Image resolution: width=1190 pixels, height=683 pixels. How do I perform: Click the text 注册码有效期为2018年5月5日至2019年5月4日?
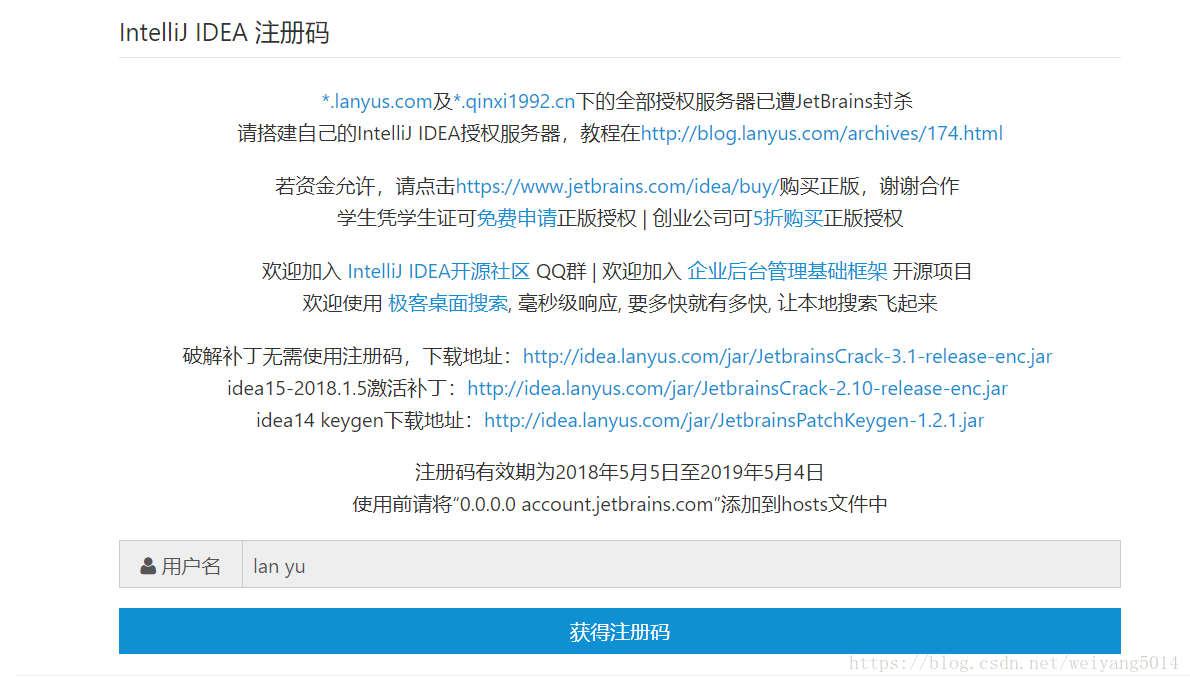(619, 472)
